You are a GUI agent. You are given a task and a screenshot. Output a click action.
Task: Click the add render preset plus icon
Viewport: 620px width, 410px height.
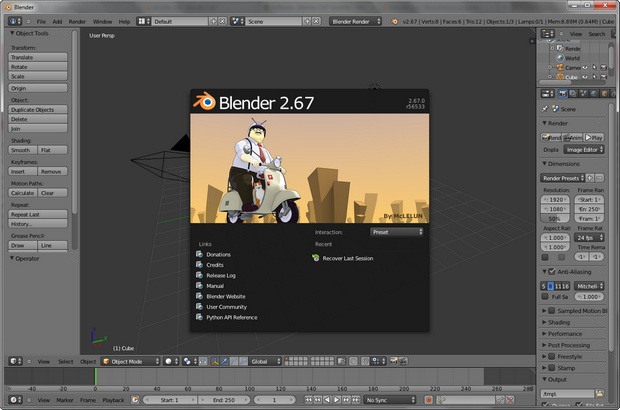tap(590, 178)
